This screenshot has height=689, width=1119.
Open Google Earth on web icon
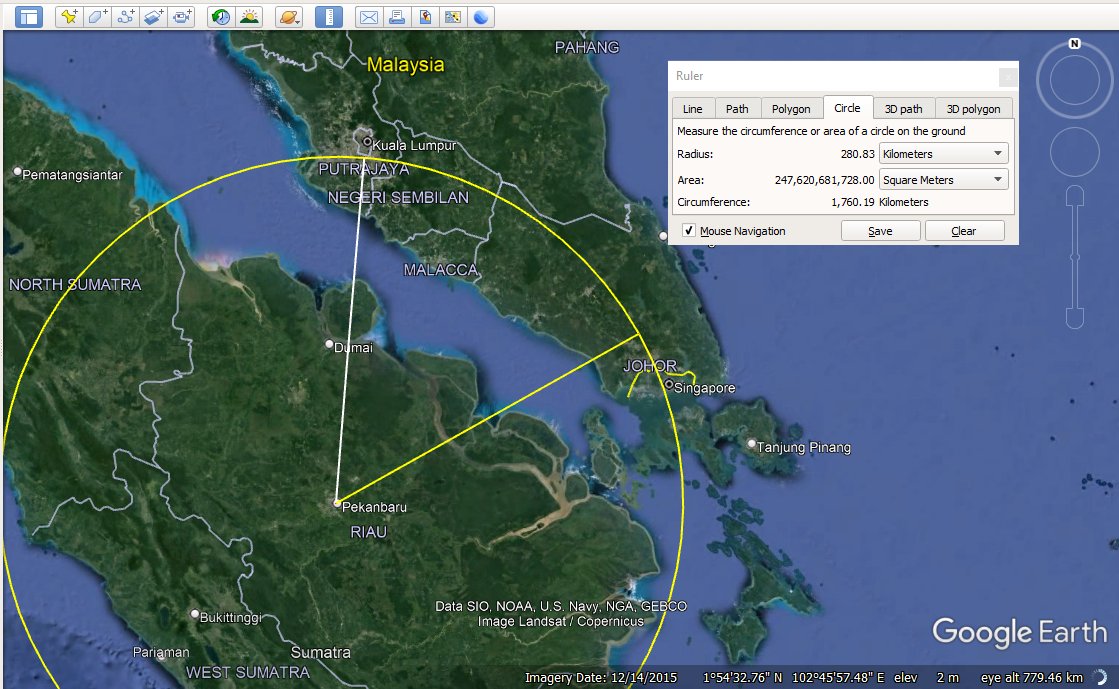pos(481,16)
